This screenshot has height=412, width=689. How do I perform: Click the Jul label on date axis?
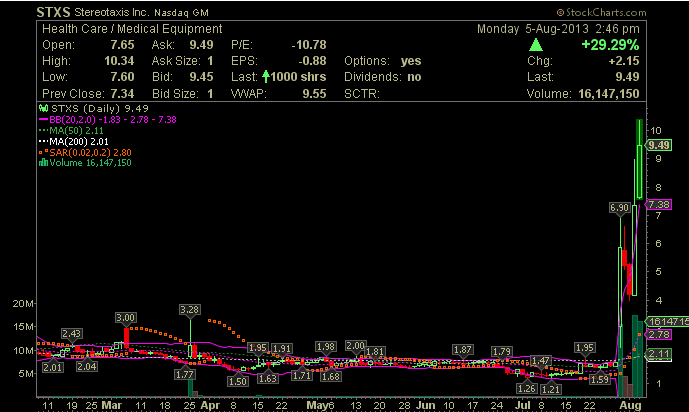click(x=522, y=405)
